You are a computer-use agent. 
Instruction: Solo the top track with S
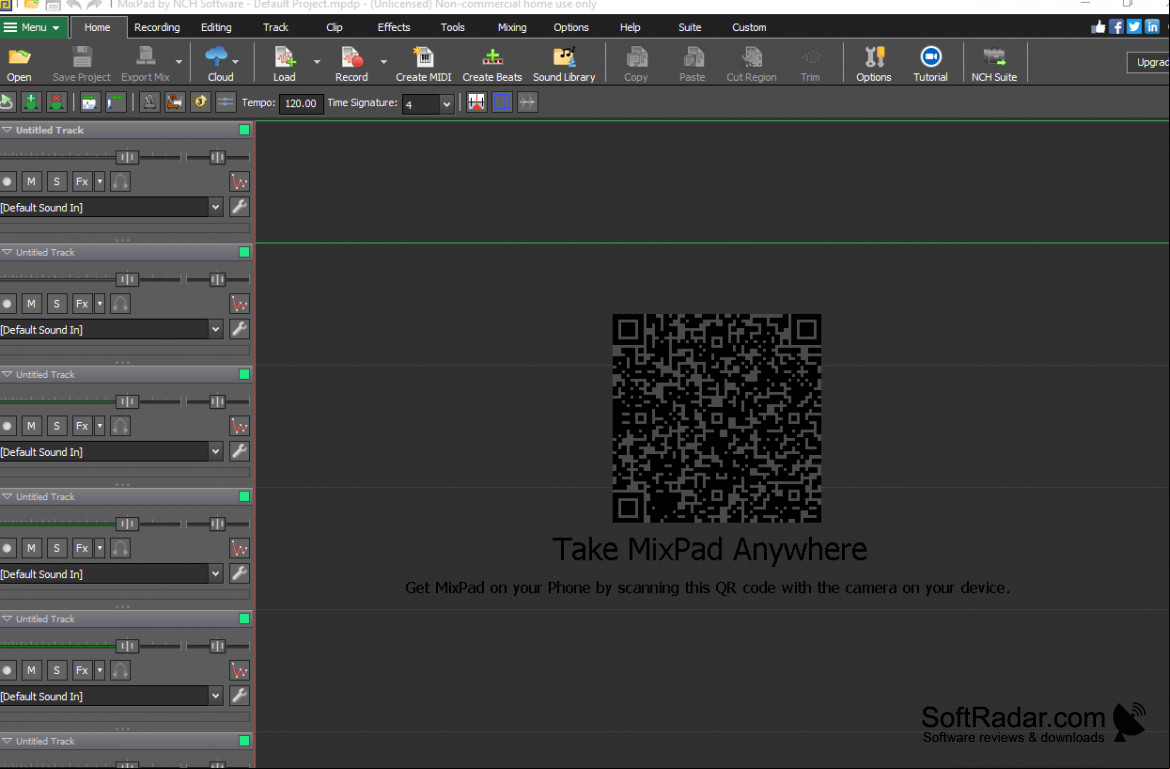click(57, 181)
